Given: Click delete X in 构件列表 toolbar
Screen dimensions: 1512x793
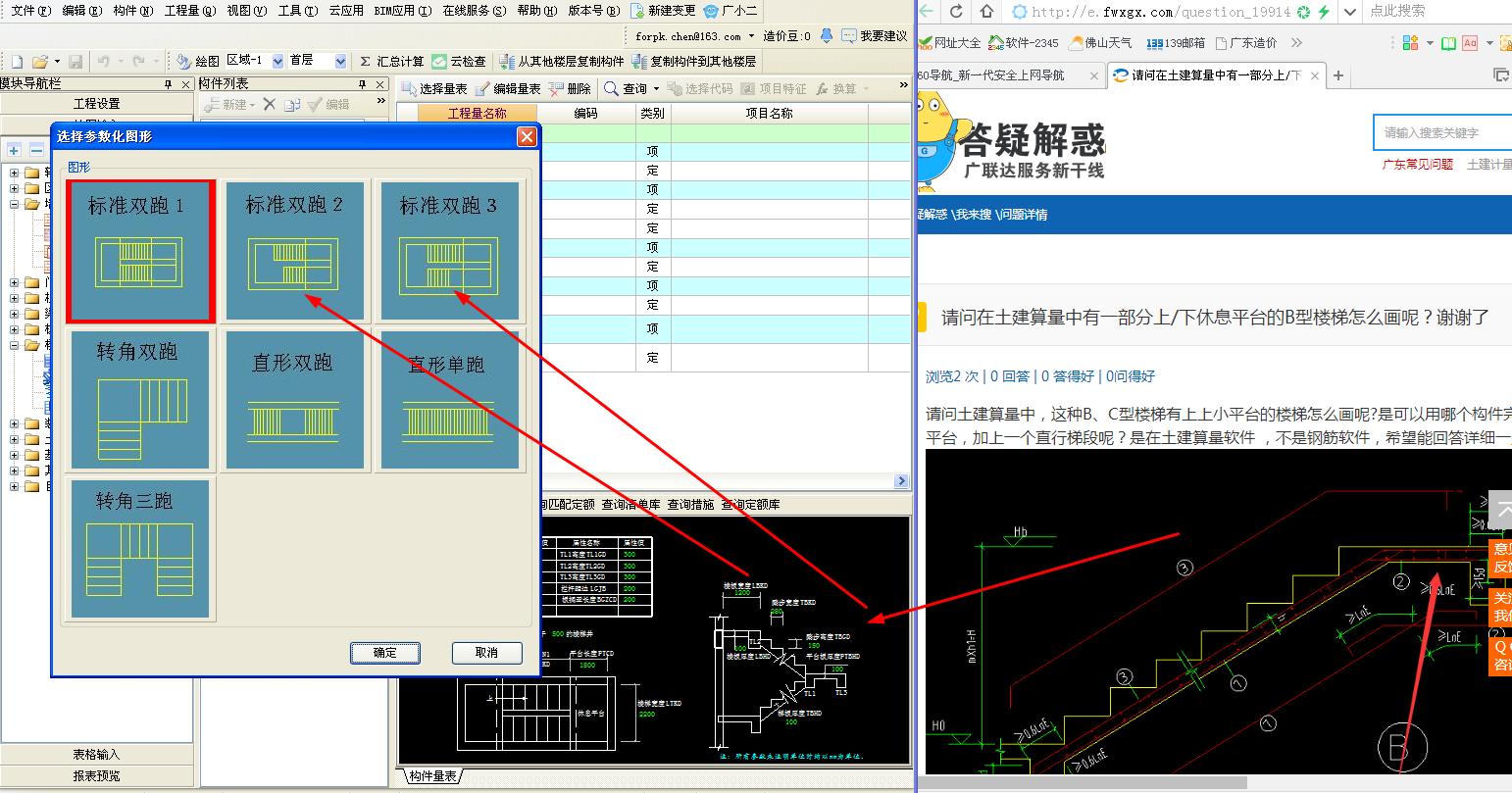Looking at the screenshot, I should click(270, 104).
